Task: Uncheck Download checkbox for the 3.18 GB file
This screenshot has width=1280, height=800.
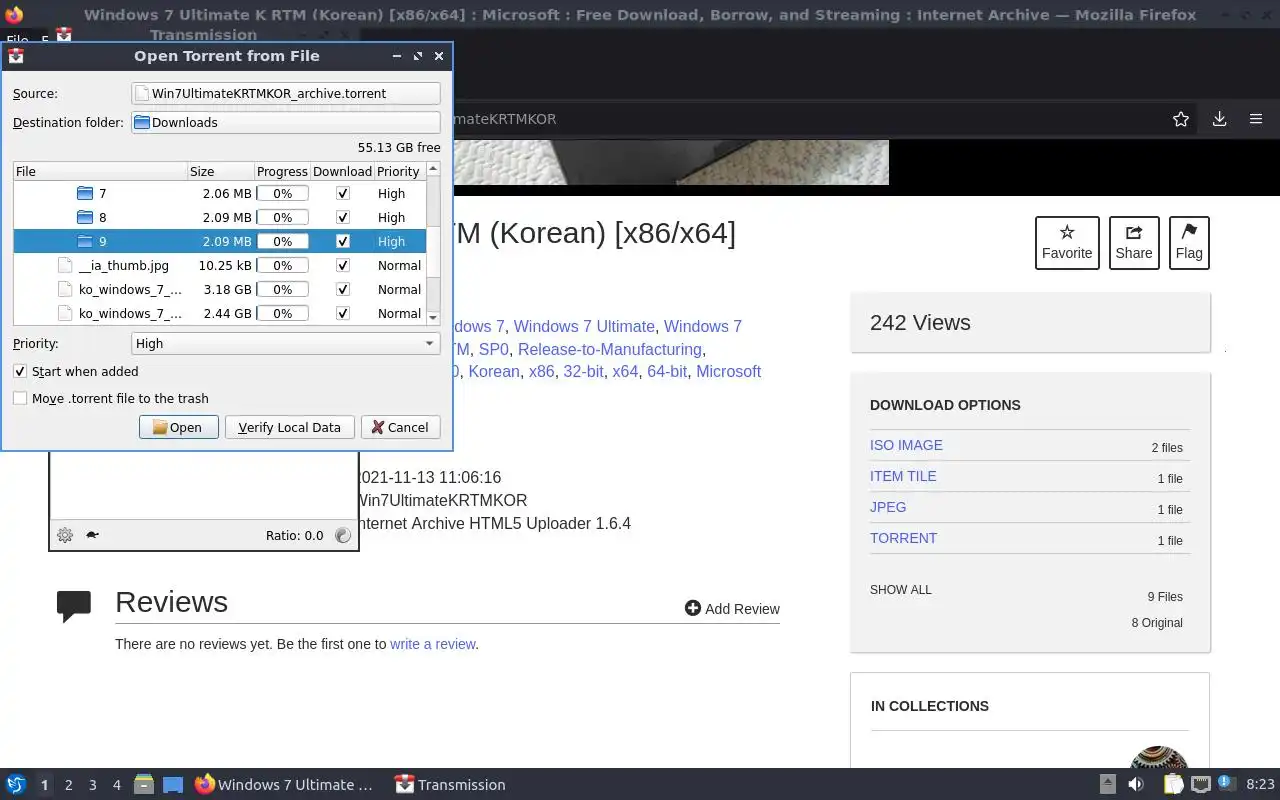Action: click(x=343, y=289)
